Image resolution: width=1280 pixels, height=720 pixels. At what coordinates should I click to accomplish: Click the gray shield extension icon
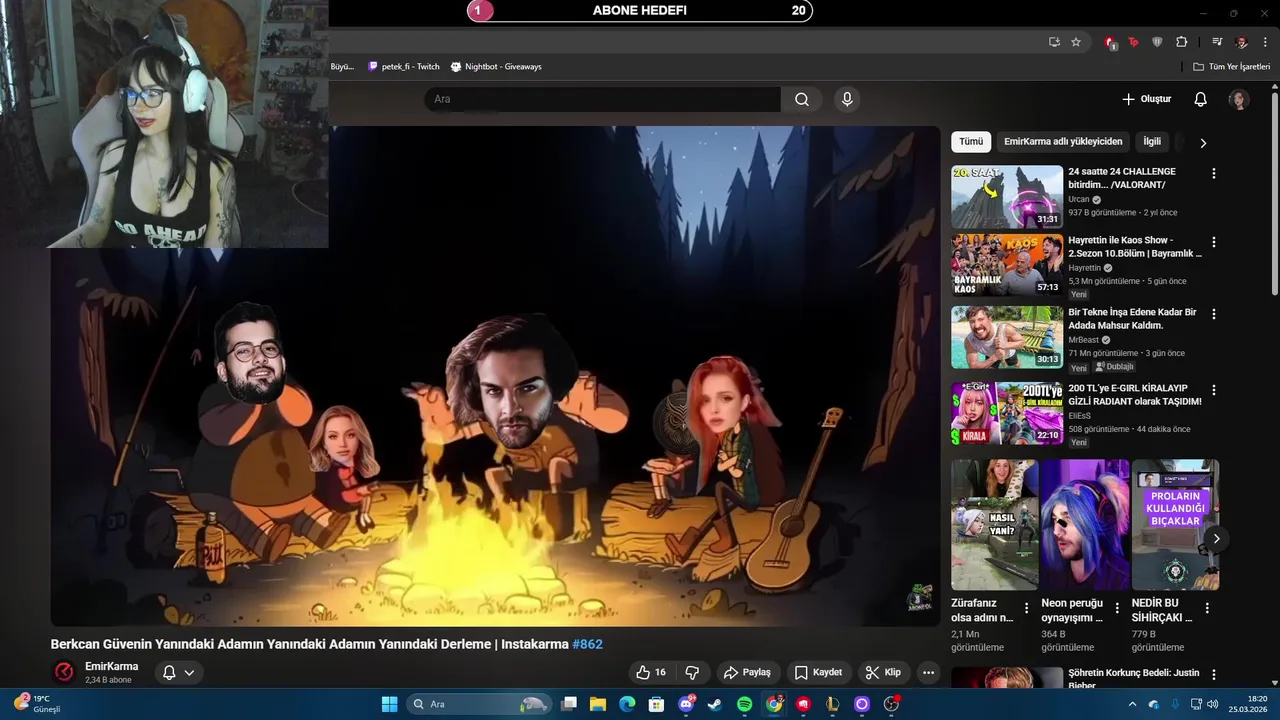[x=1157, y=42]
